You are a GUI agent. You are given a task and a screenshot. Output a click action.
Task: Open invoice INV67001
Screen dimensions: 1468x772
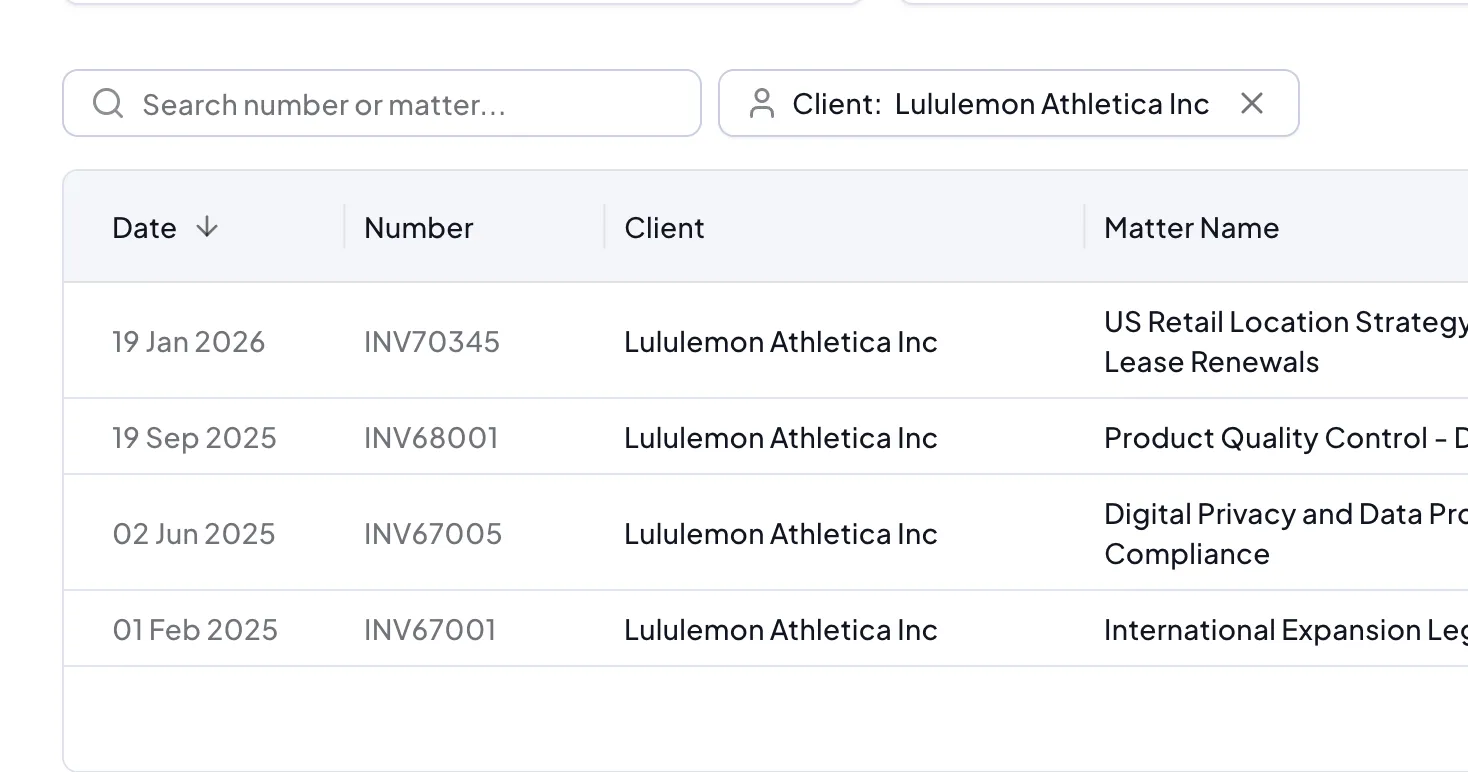pos(430,630)
